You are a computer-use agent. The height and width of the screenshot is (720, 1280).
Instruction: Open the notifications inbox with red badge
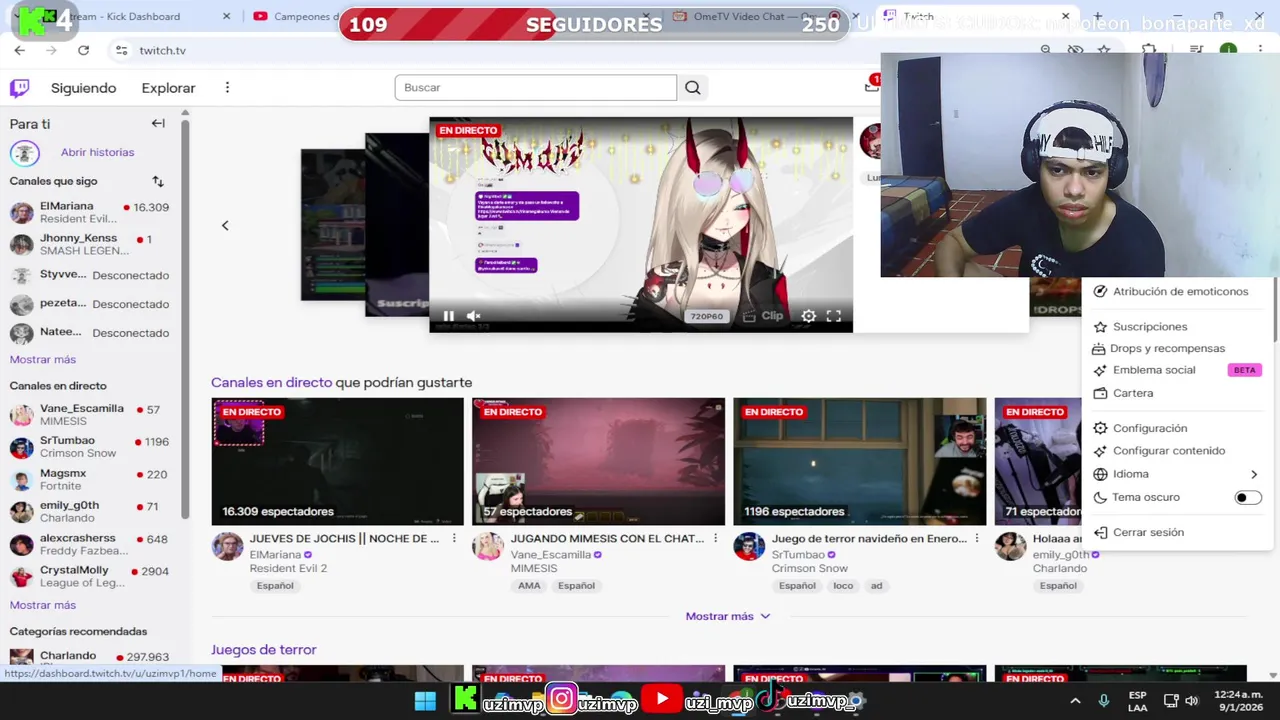coord(872,86)
